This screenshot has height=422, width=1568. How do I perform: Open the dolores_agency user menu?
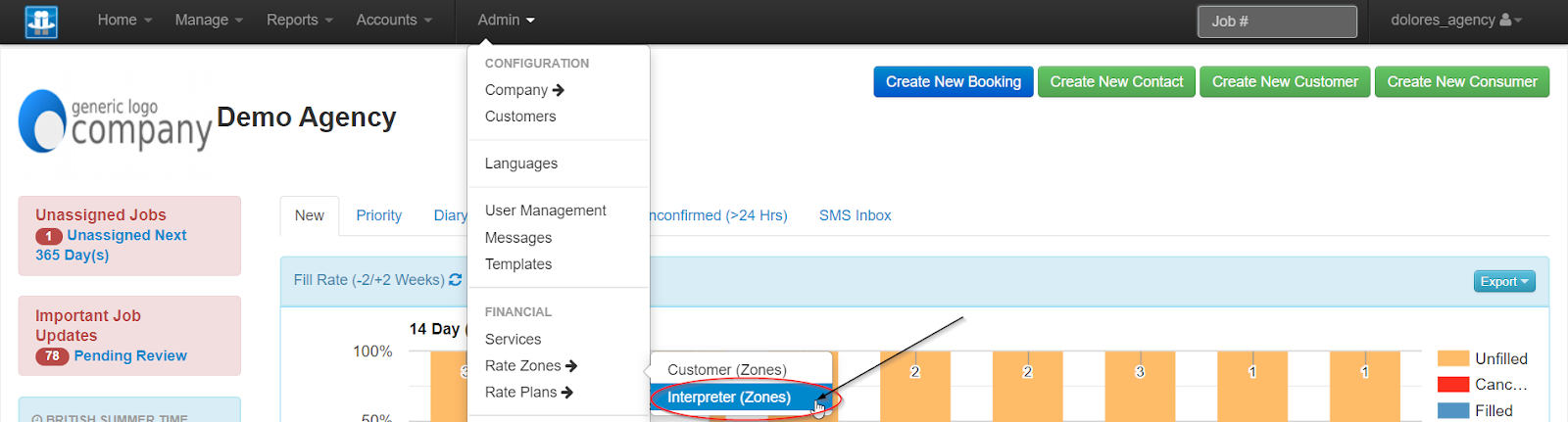[x=1455, y=21]
